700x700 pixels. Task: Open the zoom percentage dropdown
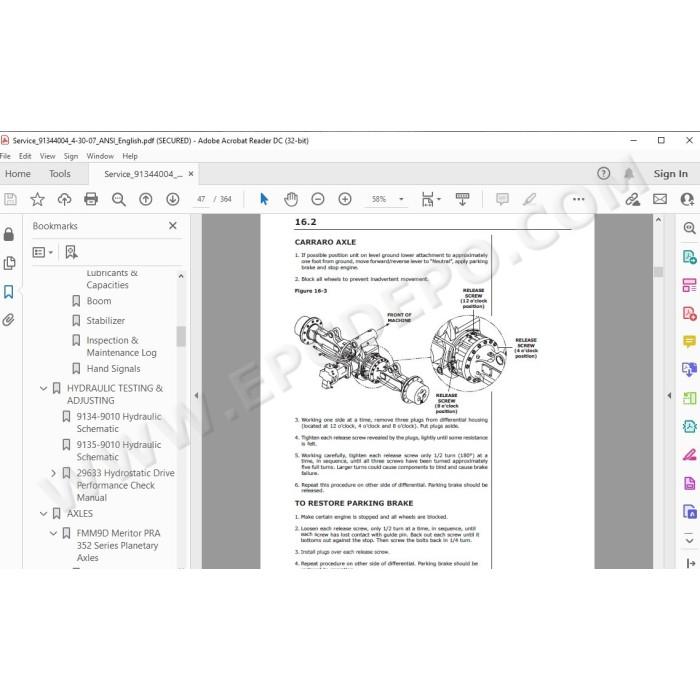401,199
